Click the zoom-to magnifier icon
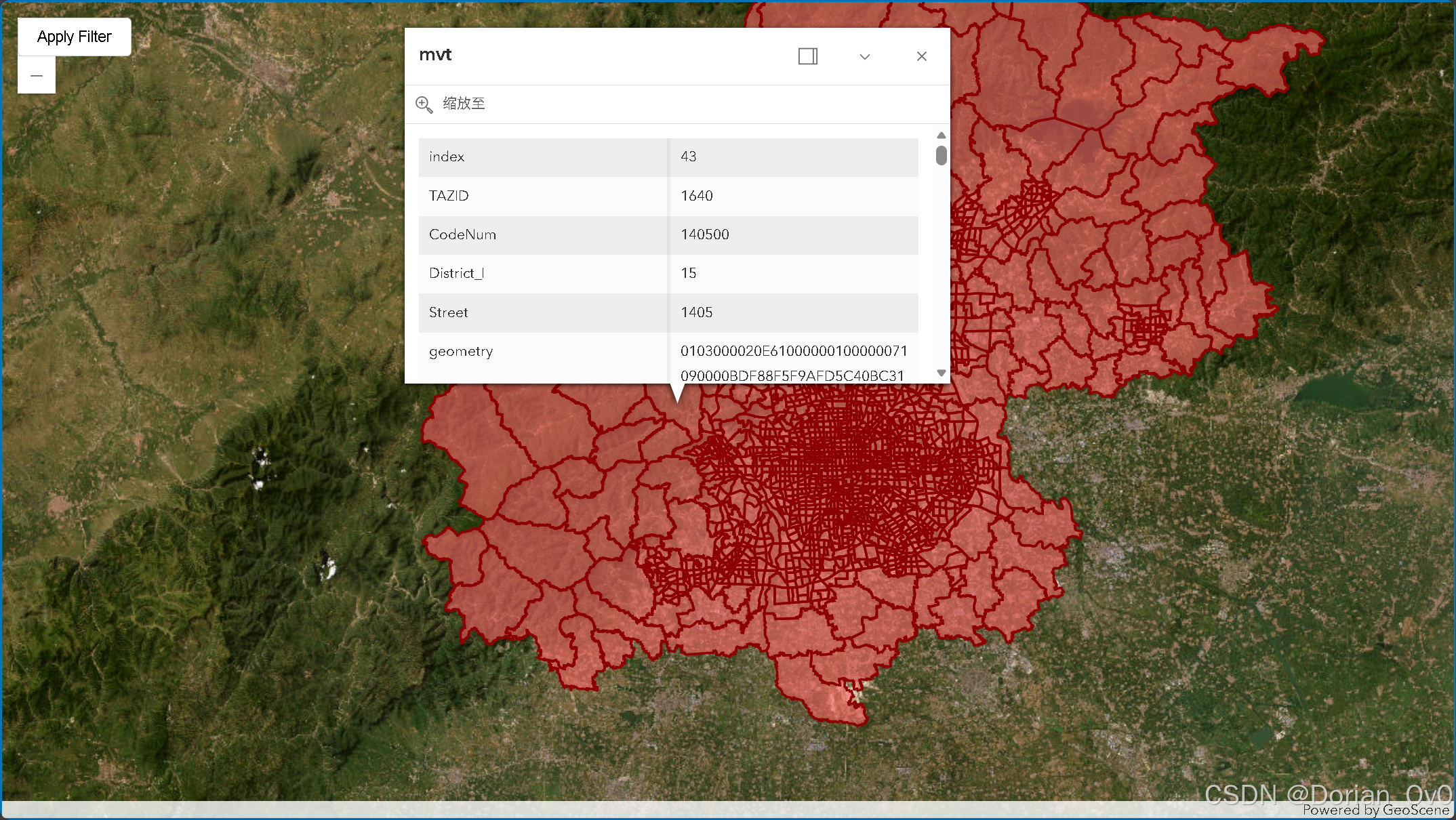This screenshot has width=1456, height=820. point(424,104)
